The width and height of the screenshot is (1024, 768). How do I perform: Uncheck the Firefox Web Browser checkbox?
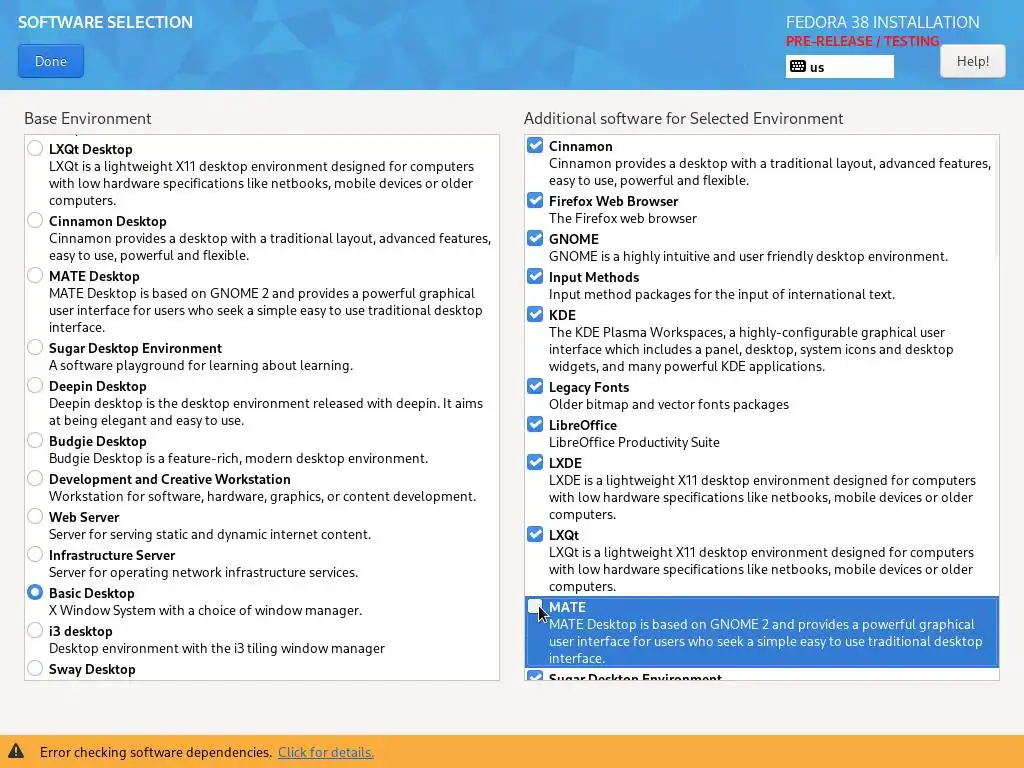tap(535, 200)
